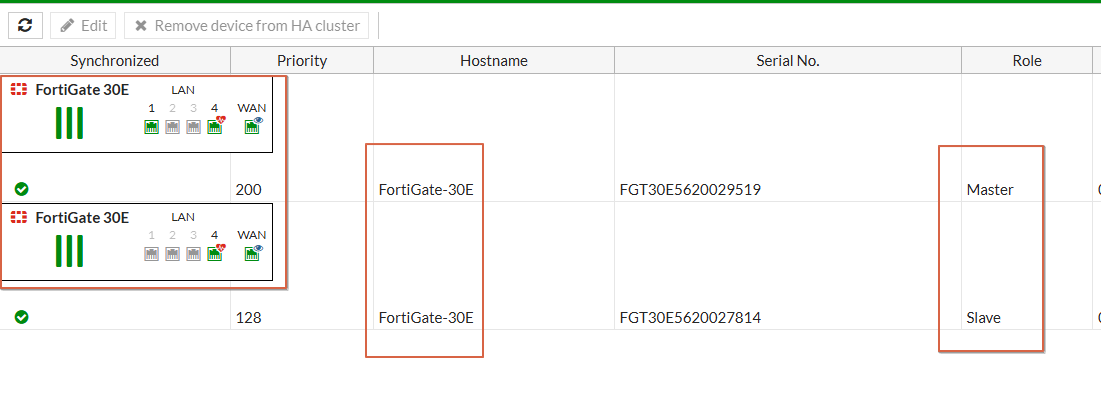Click the Edit button

pyautogui.click(x=84, y=25)
